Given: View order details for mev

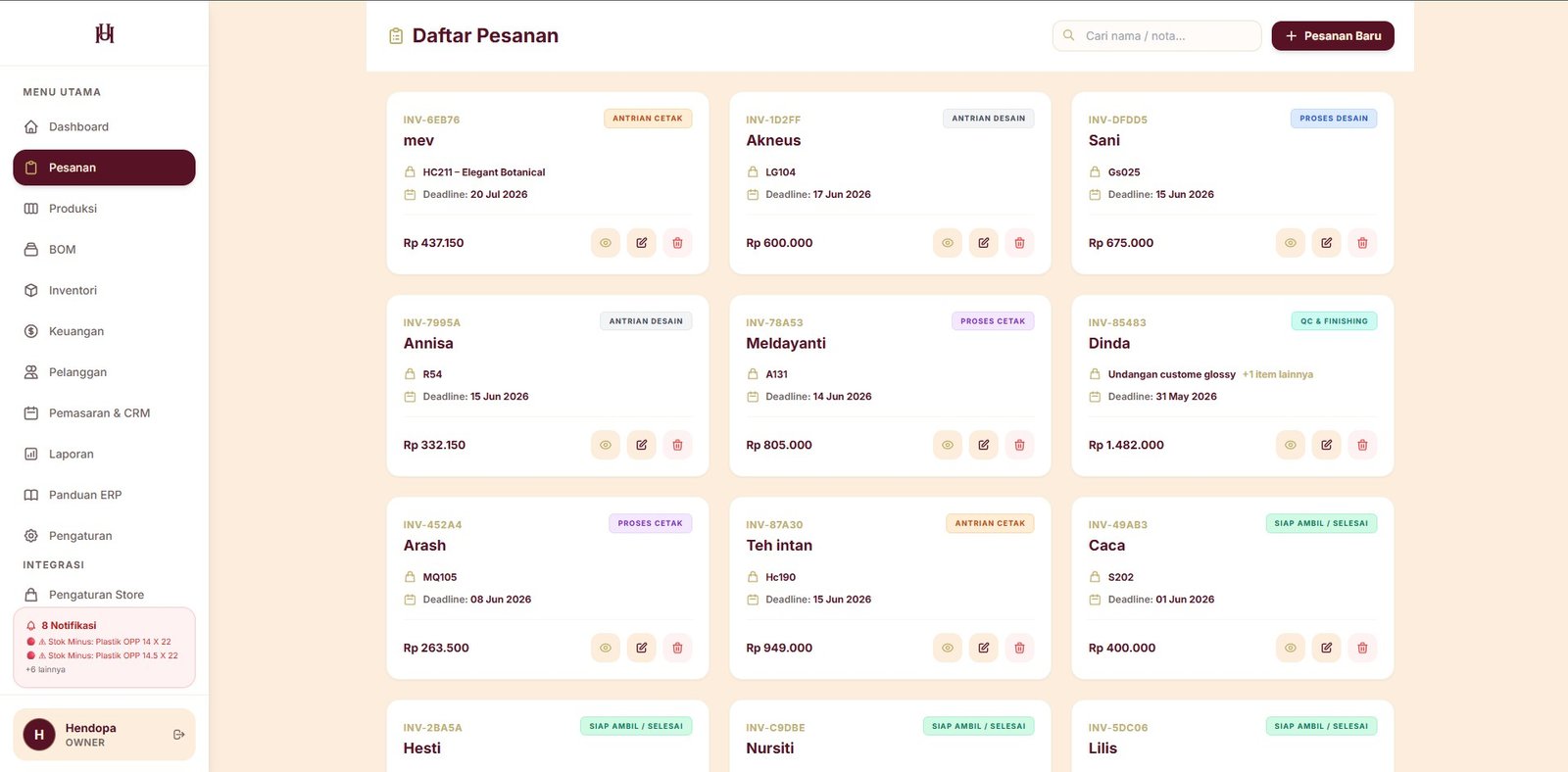Looking at the screenshot, I should coord(606,243).
